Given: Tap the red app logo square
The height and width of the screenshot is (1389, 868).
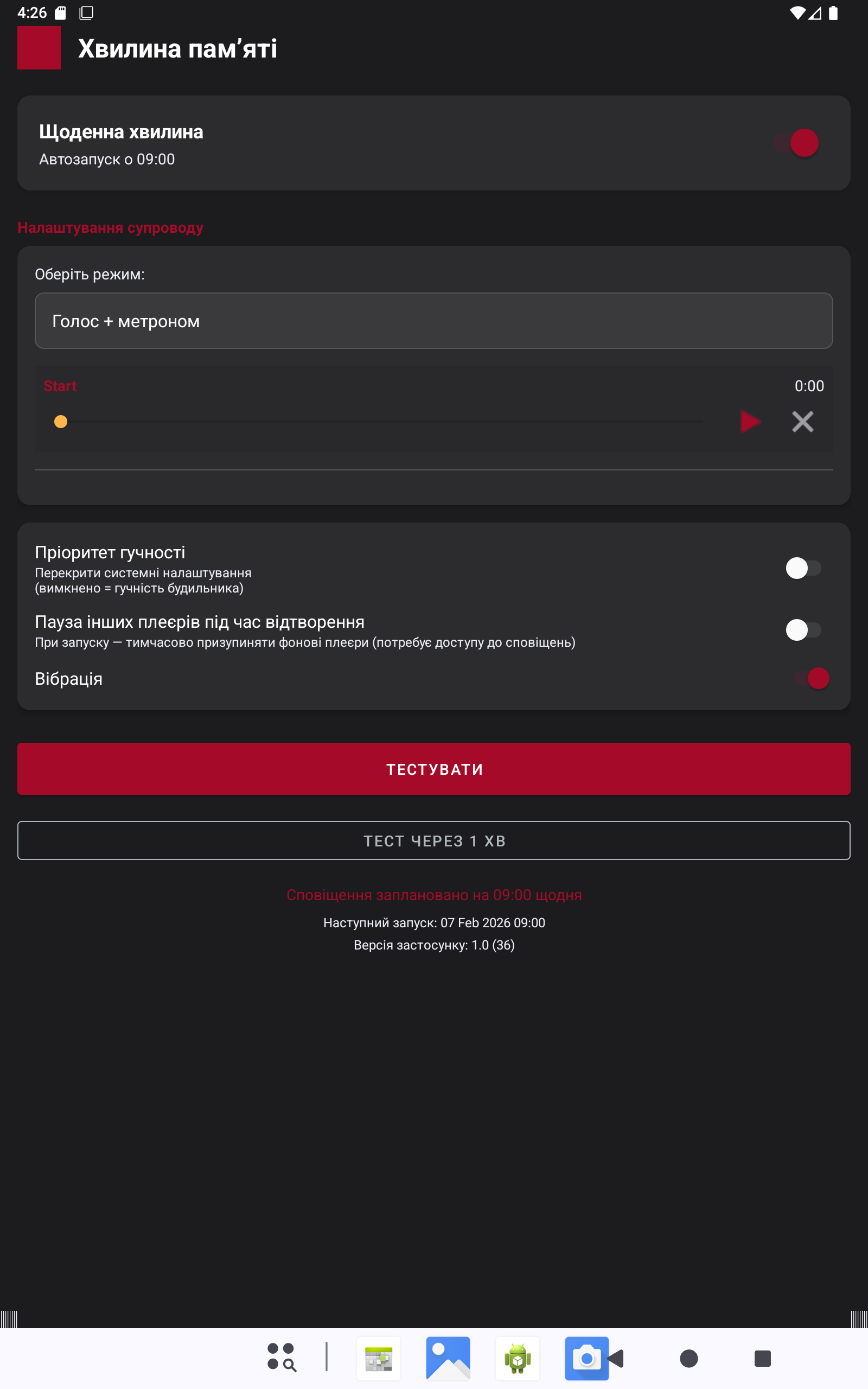Looking at the screenshot, I should pyautogui.click(x=39, y=48).
